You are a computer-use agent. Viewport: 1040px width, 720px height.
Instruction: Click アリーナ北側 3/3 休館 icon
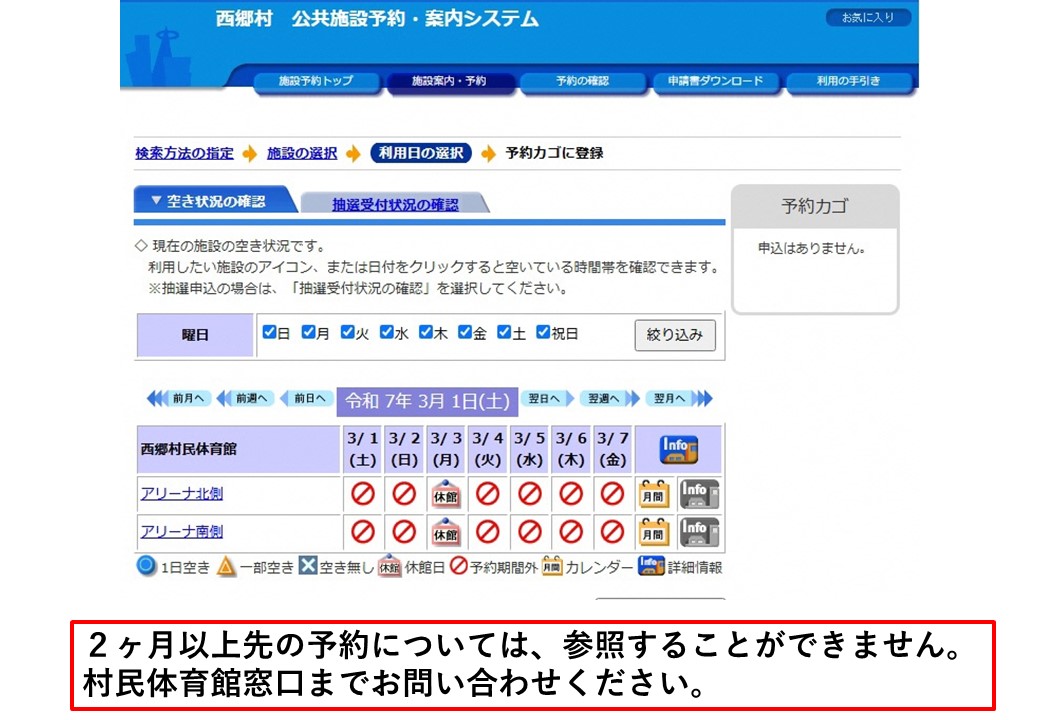pyautogui.click(x=446, y=495)
